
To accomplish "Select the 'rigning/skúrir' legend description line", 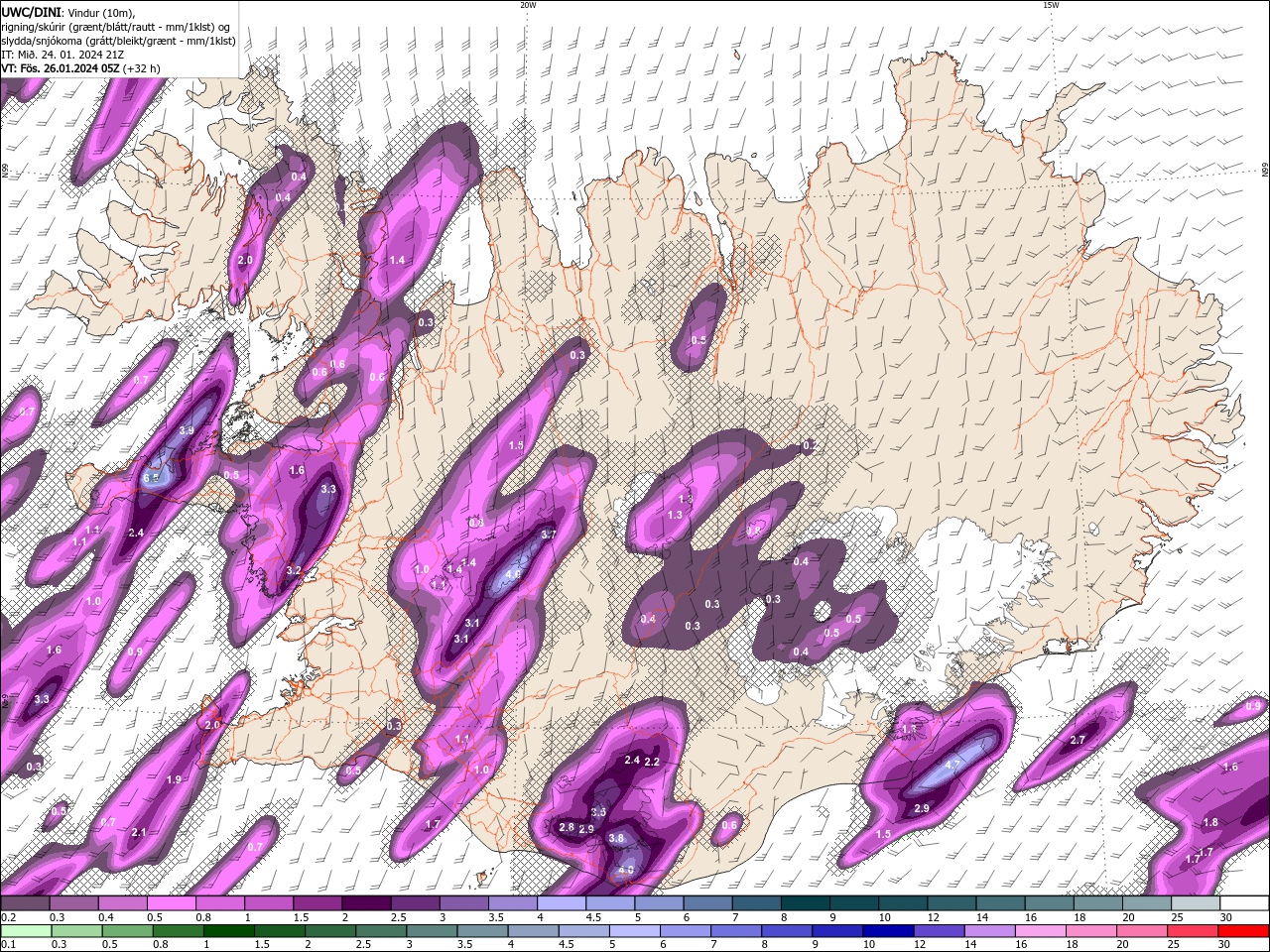I will tap(116, 26).
